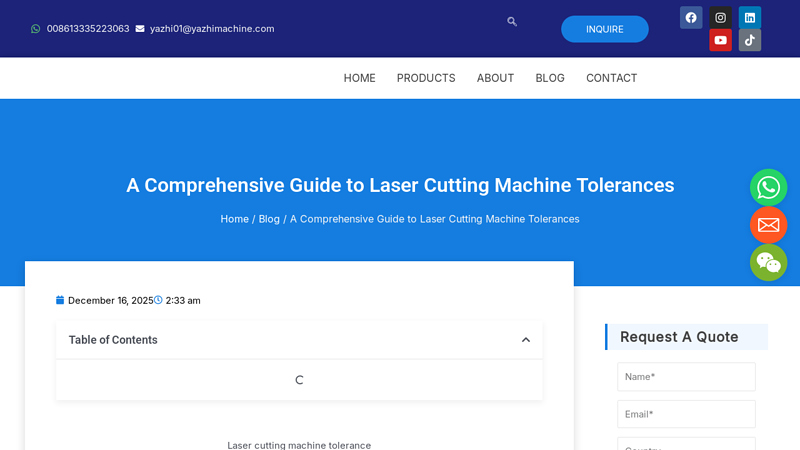Click the INQUIRE button
800x450 pixels.
click(605, 29)
